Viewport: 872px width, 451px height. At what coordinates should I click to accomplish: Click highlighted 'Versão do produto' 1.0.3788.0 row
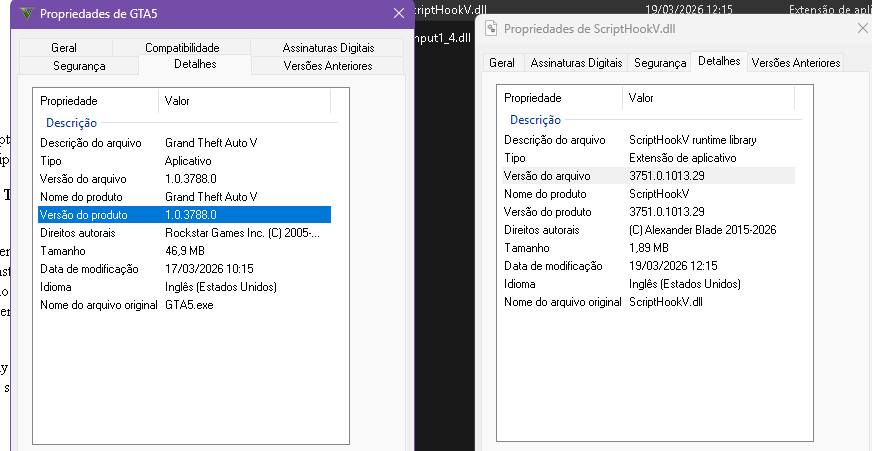click(x=185, y=215)
